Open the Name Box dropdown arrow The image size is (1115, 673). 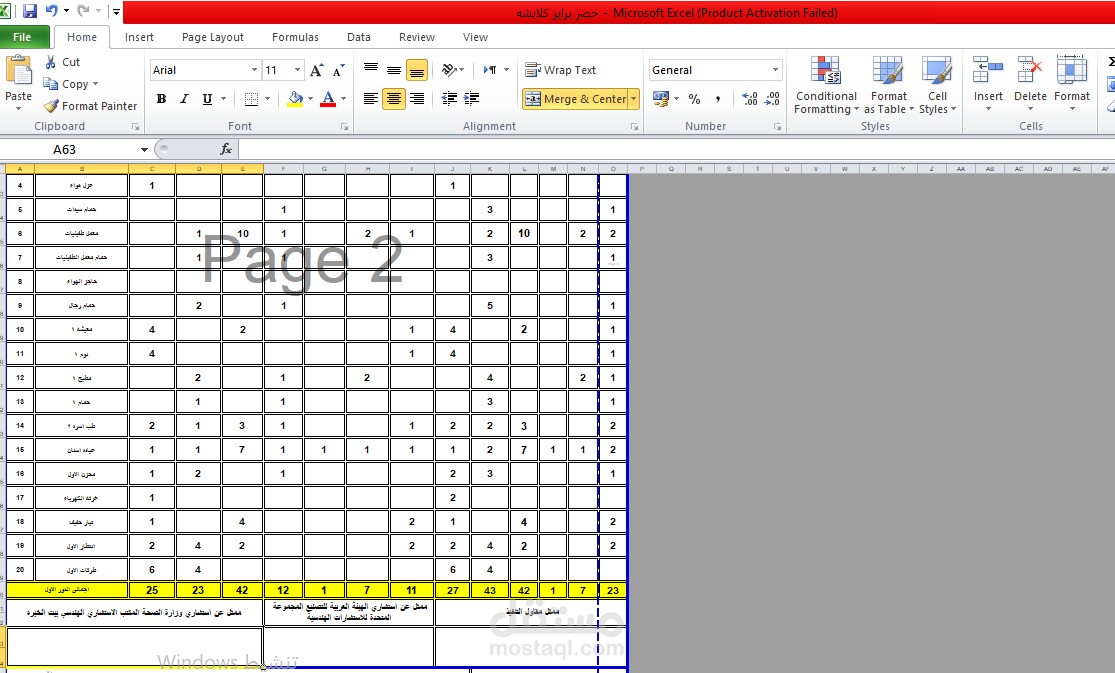(x=144, y=149)
